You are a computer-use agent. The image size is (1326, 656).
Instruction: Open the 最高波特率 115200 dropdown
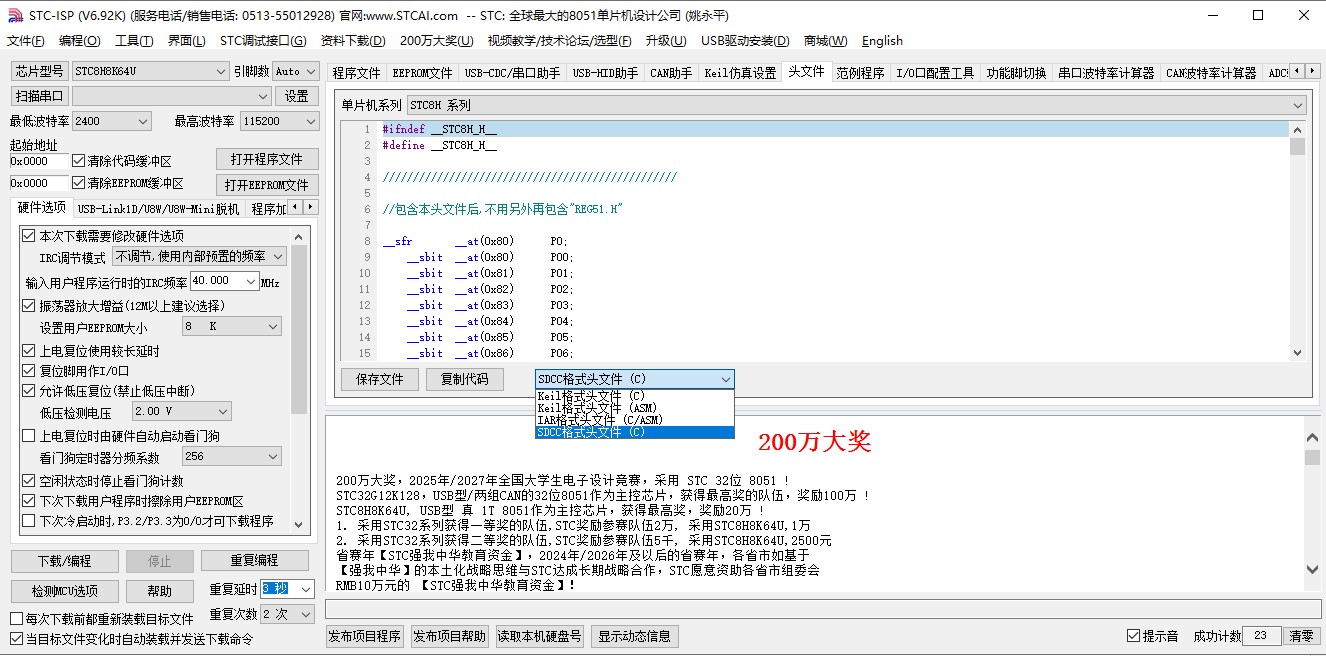pyautogui.click(x=279, y=121)
